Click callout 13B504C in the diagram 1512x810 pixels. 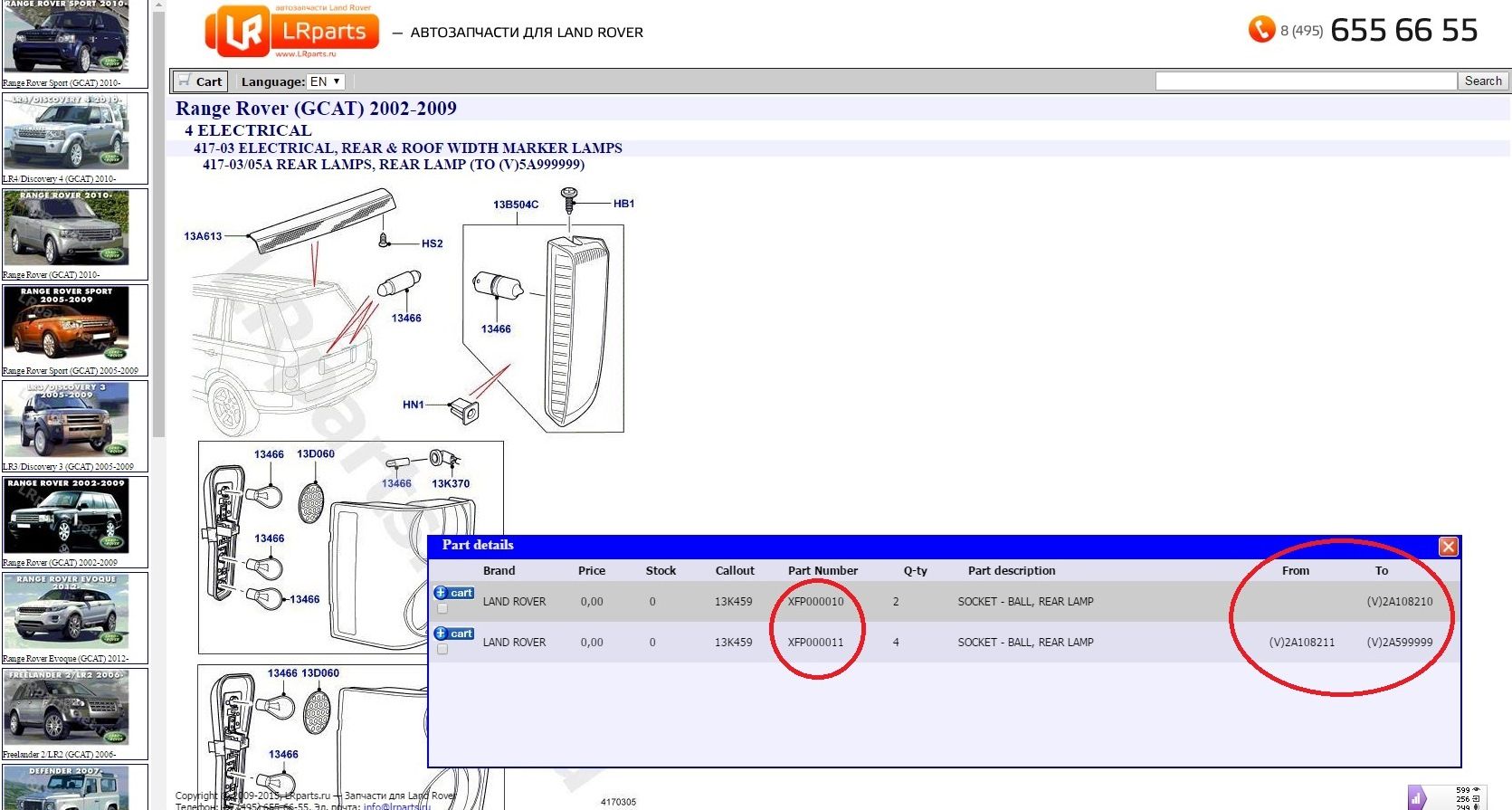pos(516,205)
